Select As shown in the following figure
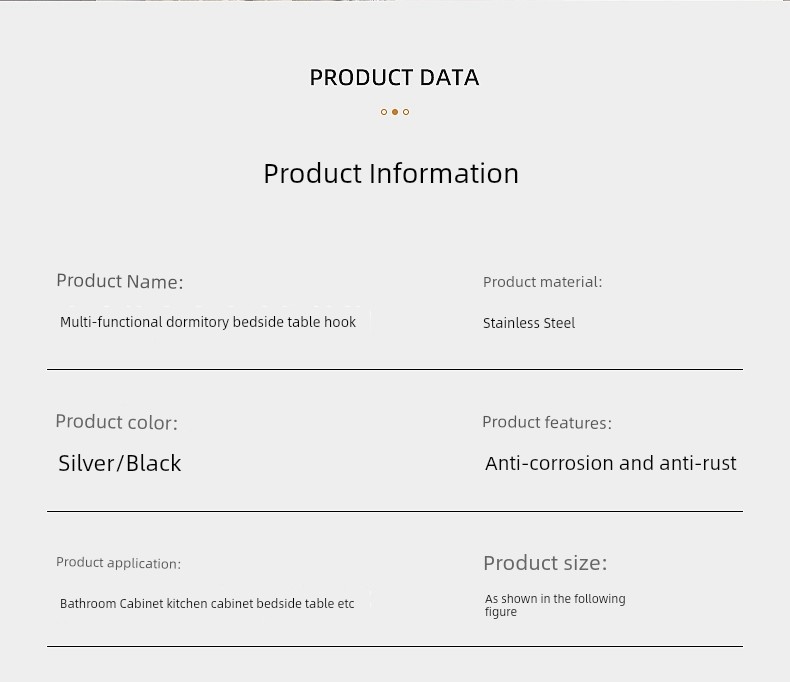Screen dimensions: 790x682 coord(555,605)
